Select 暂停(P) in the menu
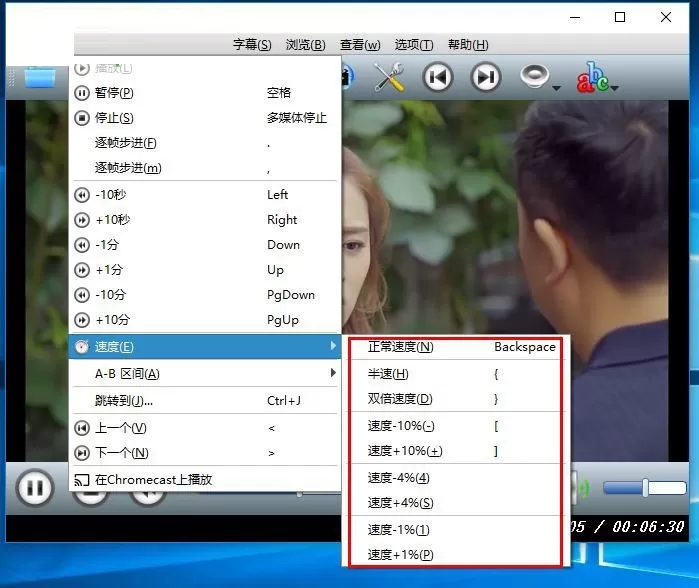Viewport: 699px width, 588px height. 205,93
